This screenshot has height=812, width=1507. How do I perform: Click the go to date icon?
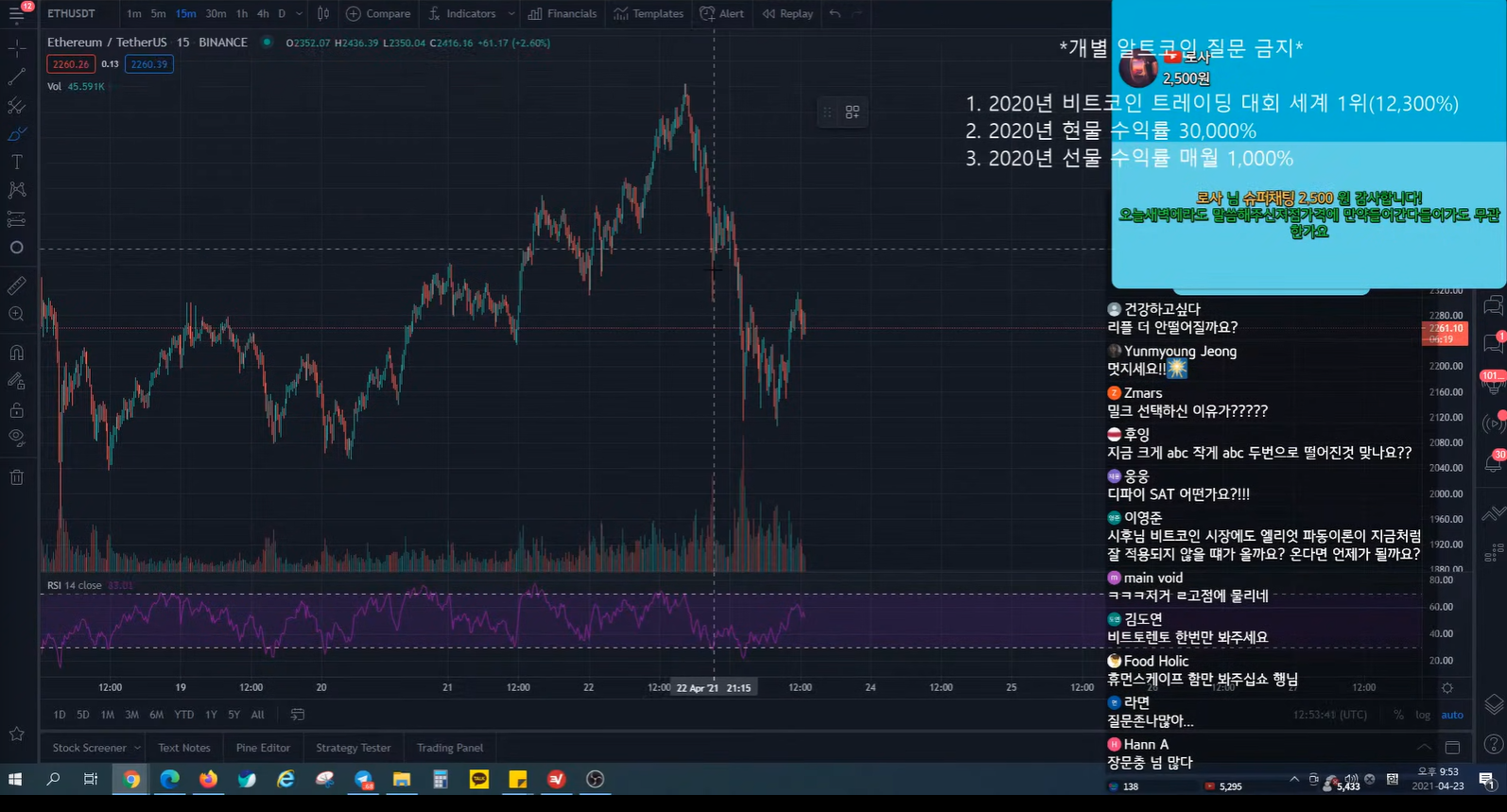(298, 715)
